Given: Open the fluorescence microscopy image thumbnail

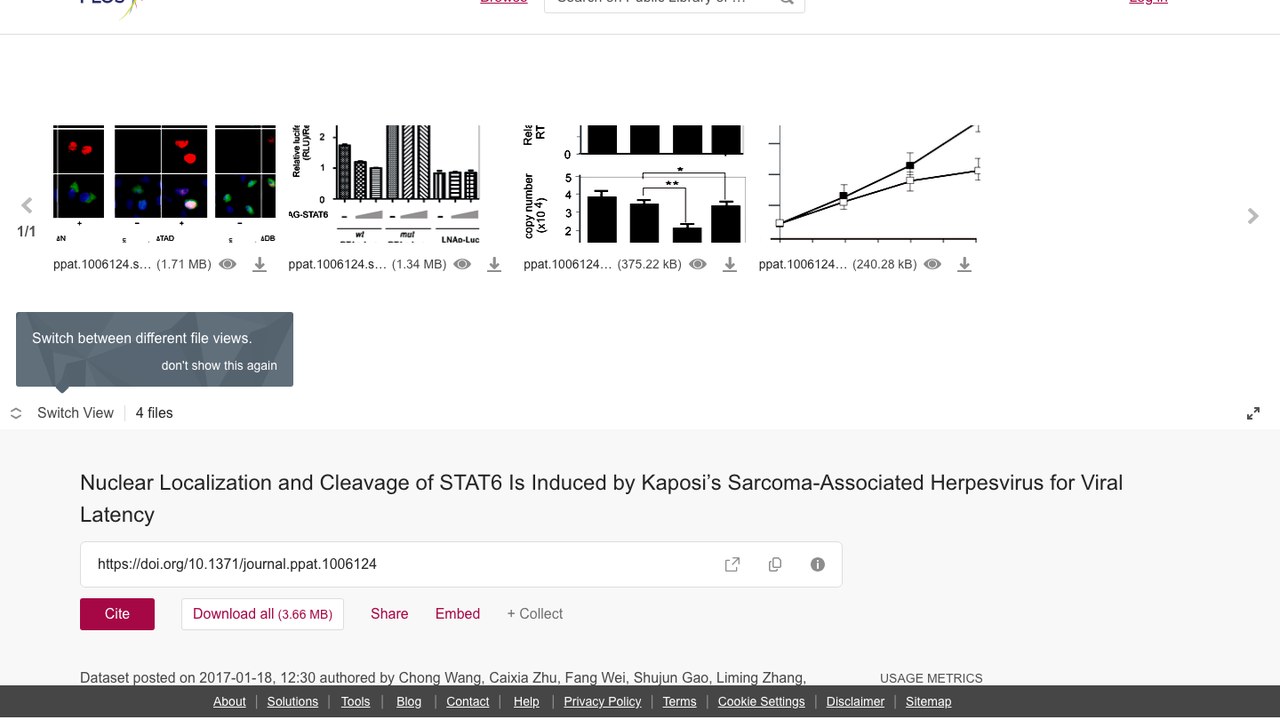Looking at the screenshot, I should pyautogui.click(x=164, y=185).
